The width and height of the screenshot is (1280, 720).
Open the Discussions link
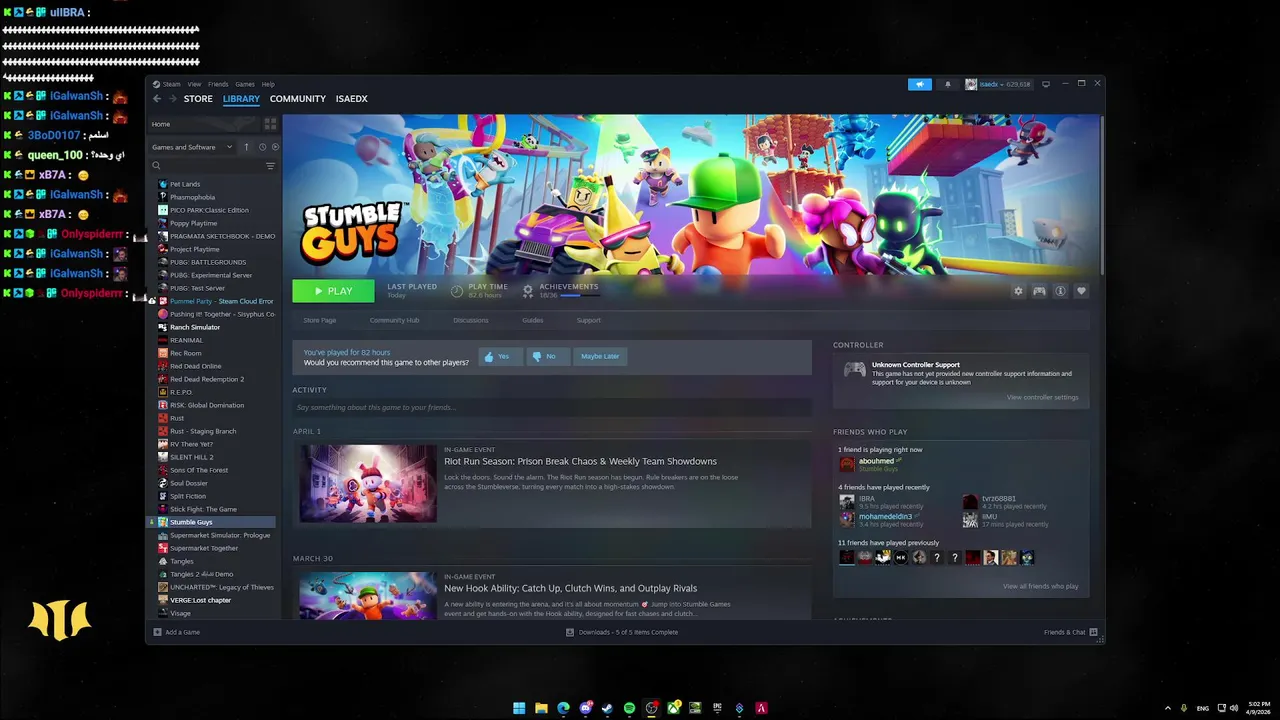tap(471, 320)
